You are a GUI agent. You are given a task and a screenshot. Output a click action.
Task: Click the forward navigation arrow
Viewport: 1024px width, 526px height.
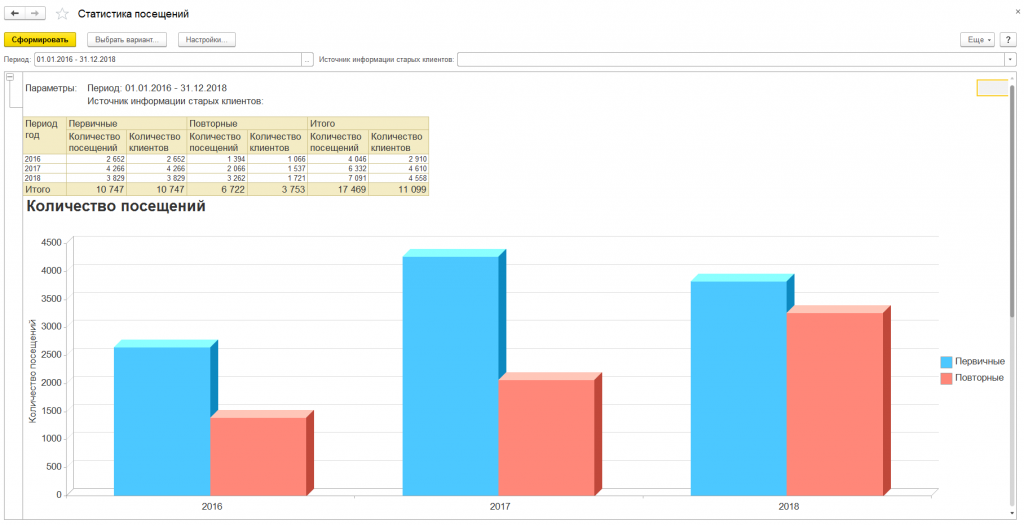pos(36,14)
